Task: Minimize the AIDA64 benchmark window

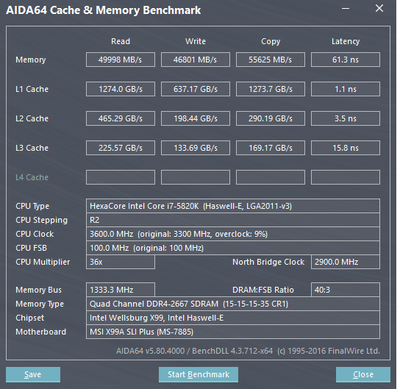Action: [x=346, y=9]
